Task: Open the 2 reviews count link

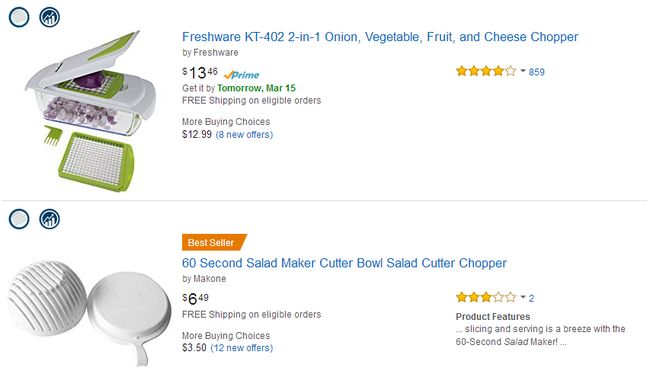Action: click(x=531, y=298)
